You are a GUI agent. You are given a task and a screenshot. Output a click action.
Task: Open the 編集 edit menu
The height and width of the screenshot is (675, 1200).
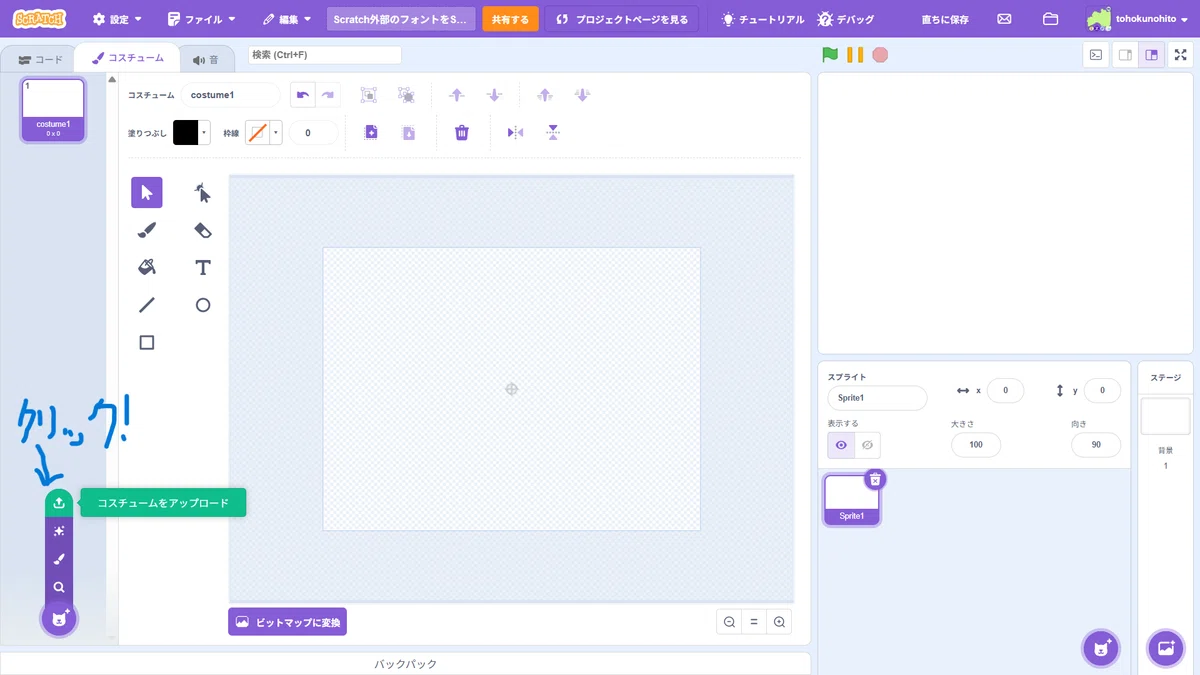(x=287, y=19)
